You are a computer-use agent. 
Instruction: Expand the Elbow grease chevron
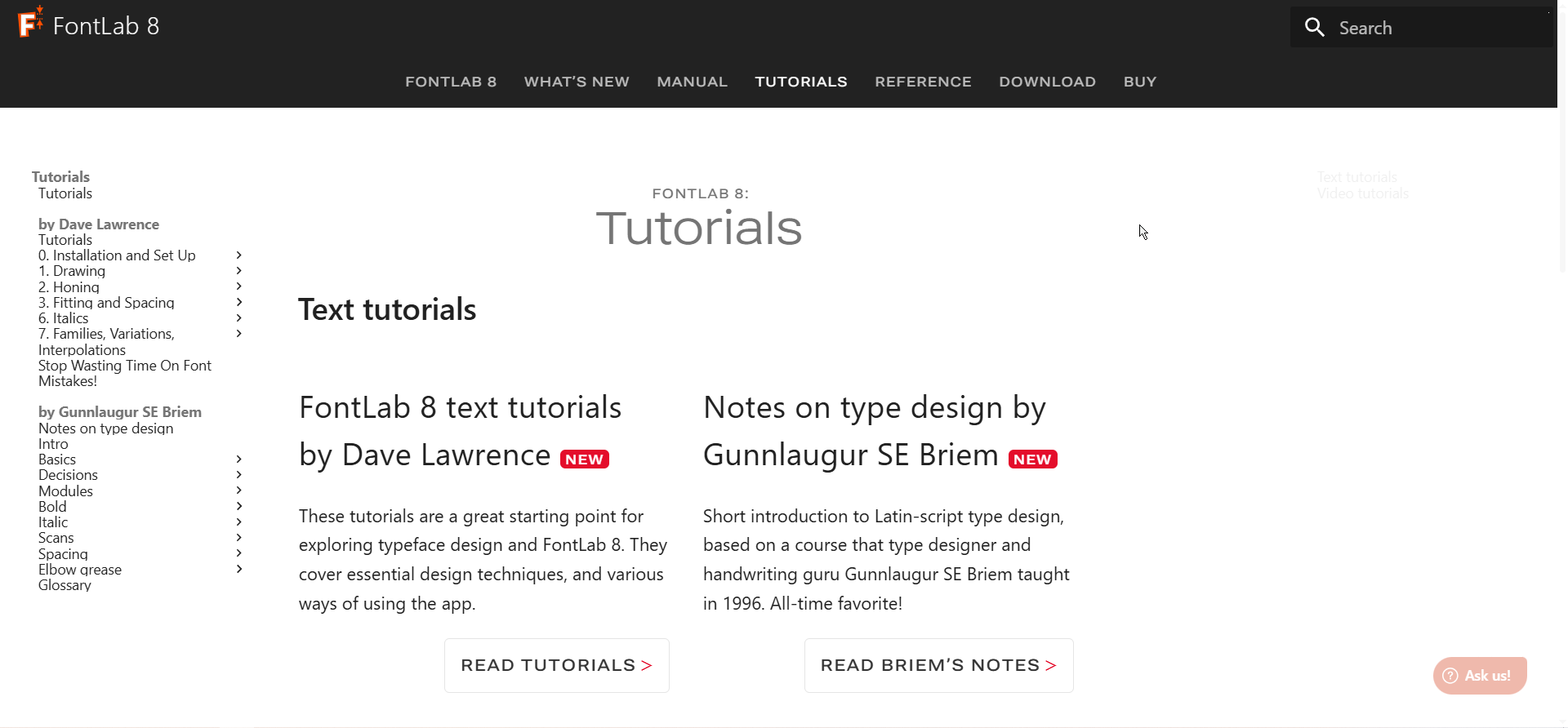pos(238,570)
